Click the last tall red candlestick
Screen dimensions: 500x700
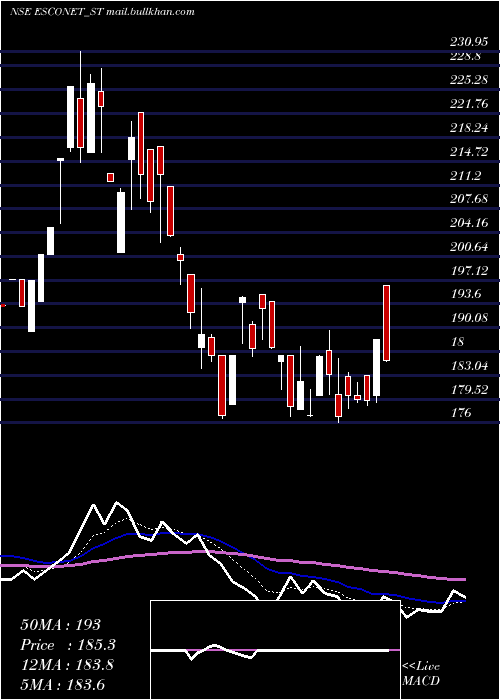pyautogui.click(x=387, y=323)
